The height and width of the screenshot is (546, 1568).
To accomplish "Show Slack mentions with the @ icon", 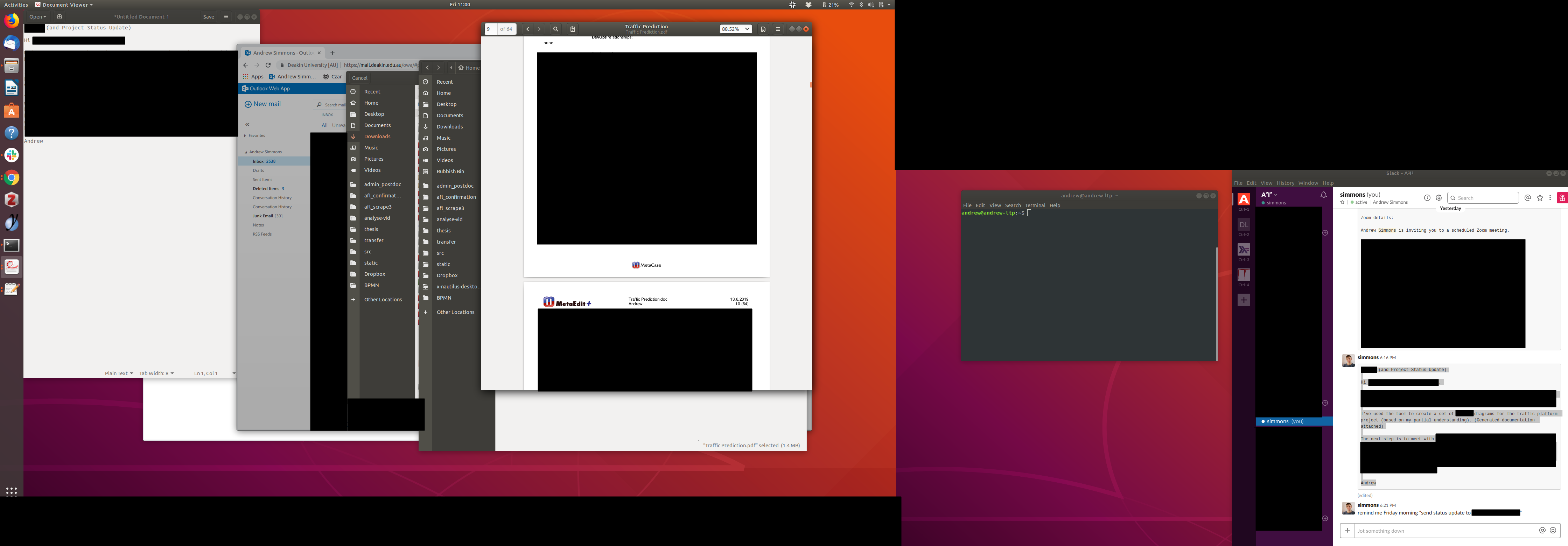I will [x=1527, y=198].
